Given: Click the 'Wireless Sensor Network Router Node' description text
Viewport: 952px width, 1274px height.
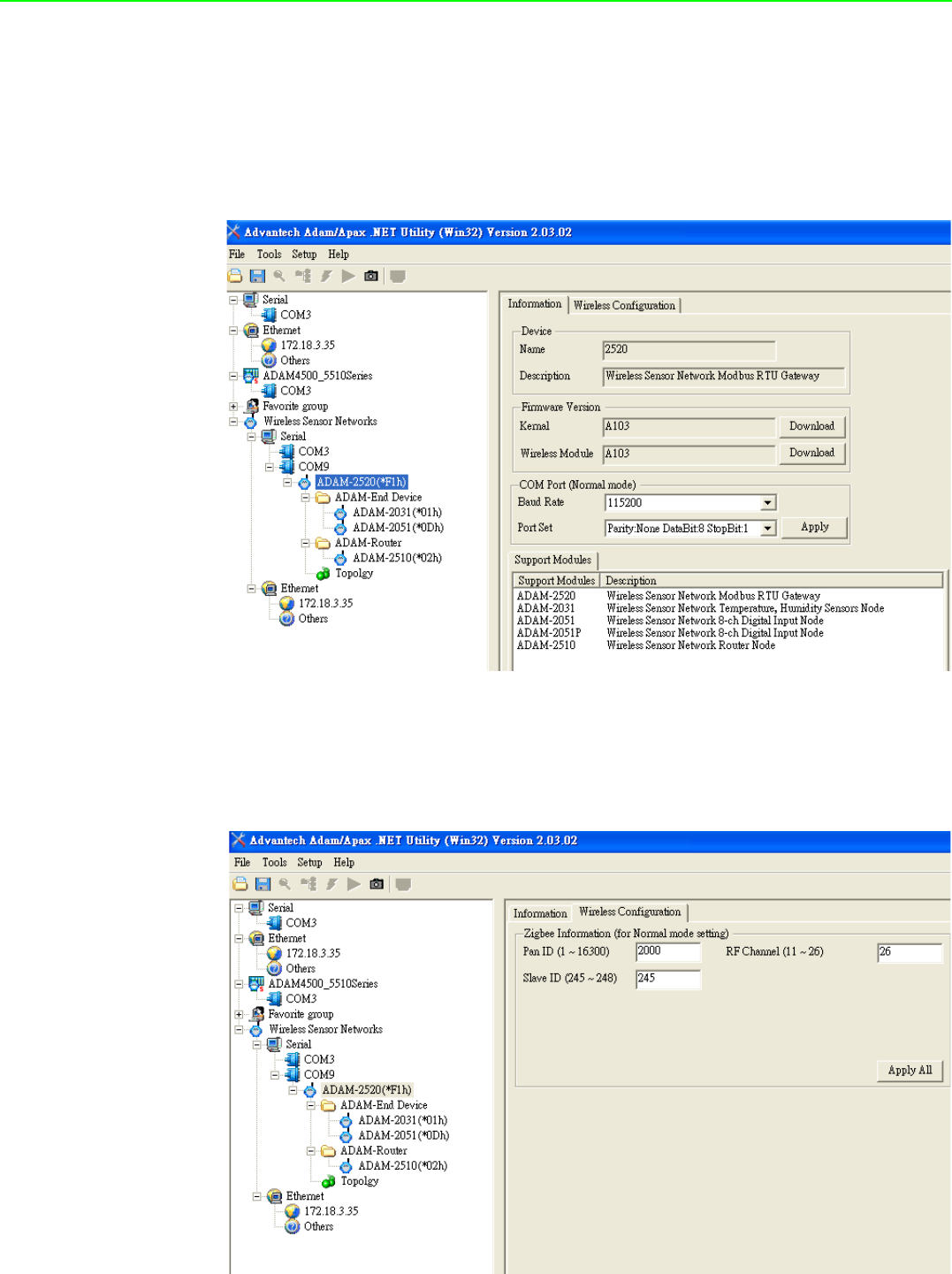Looking at the screenshot, I should pos(690,645).
